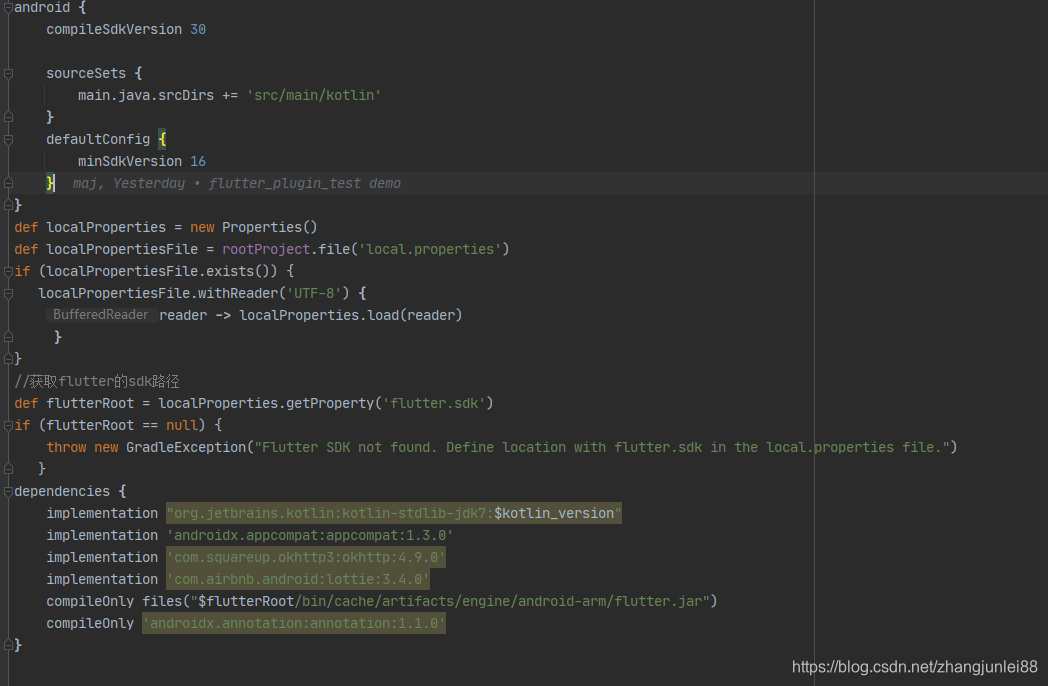The image size is (1048, 686).
Task: Collapse the flutterRoot null check block
Action: pyautogui.click(x=7, y=425)
